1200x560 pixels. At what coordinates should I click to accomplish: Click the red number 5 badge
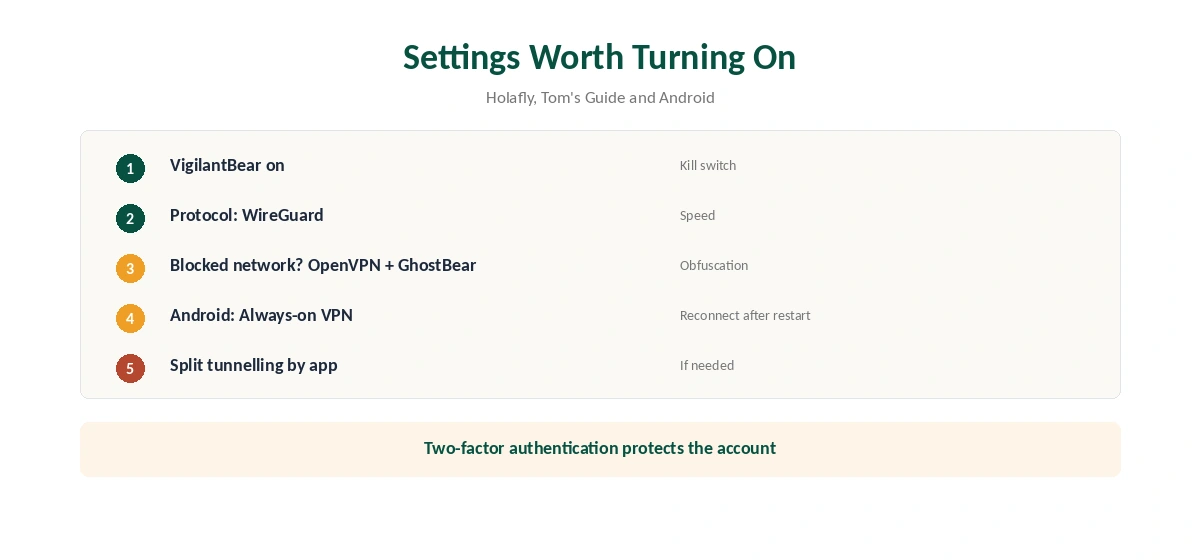[x=130, y=368]
